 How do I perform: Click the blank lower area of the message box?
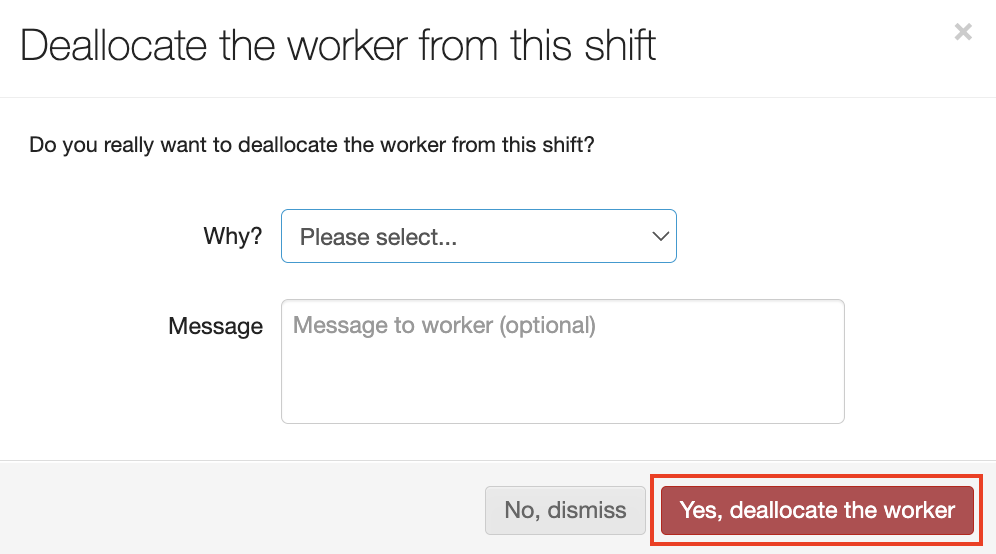click(562, 395)
